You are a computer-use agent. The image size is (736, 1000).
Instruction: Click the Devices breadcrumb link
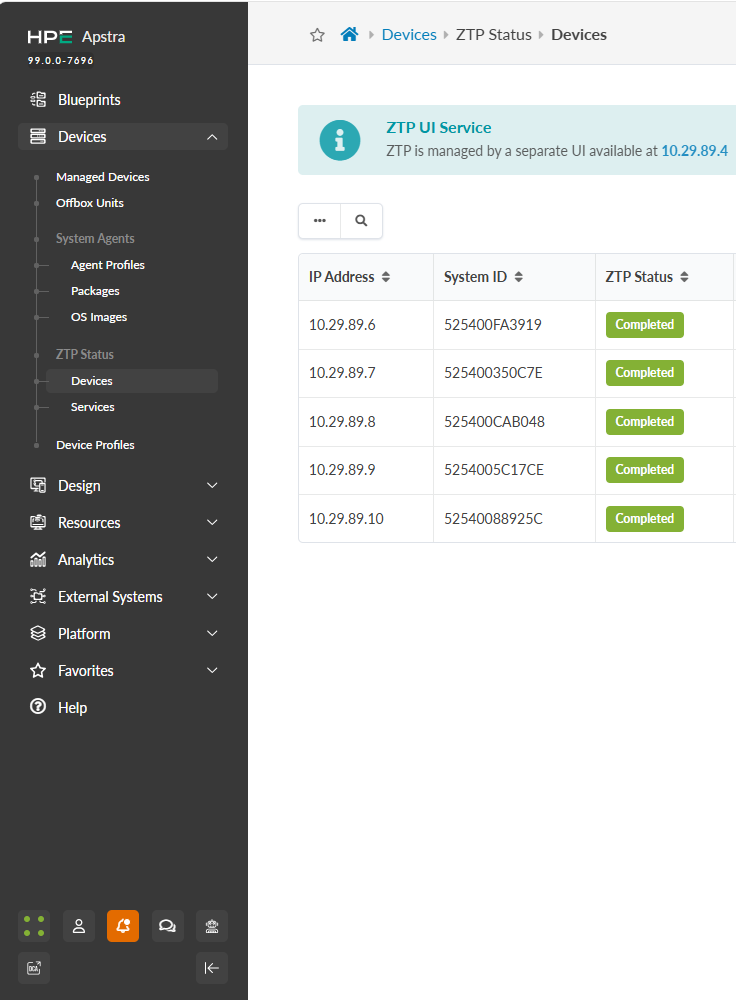409,34
